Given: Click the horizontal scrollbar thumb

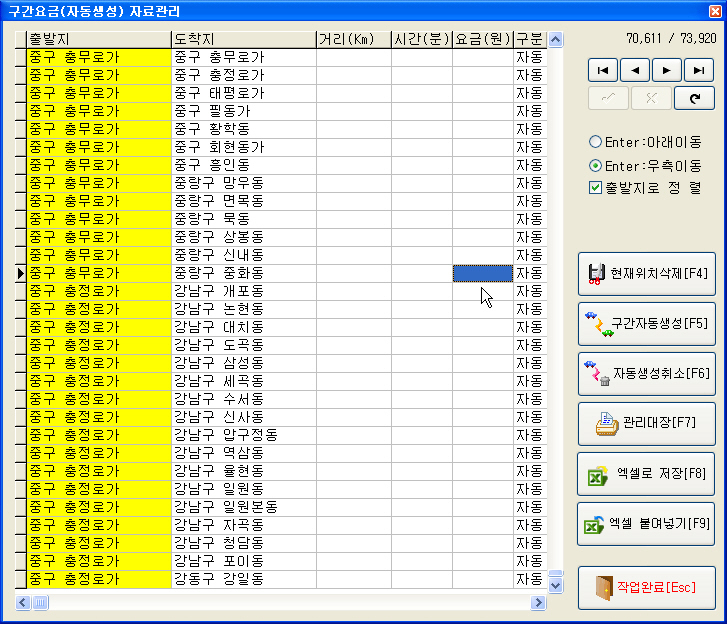Looking at the screenshot, I should coord(40,603).
